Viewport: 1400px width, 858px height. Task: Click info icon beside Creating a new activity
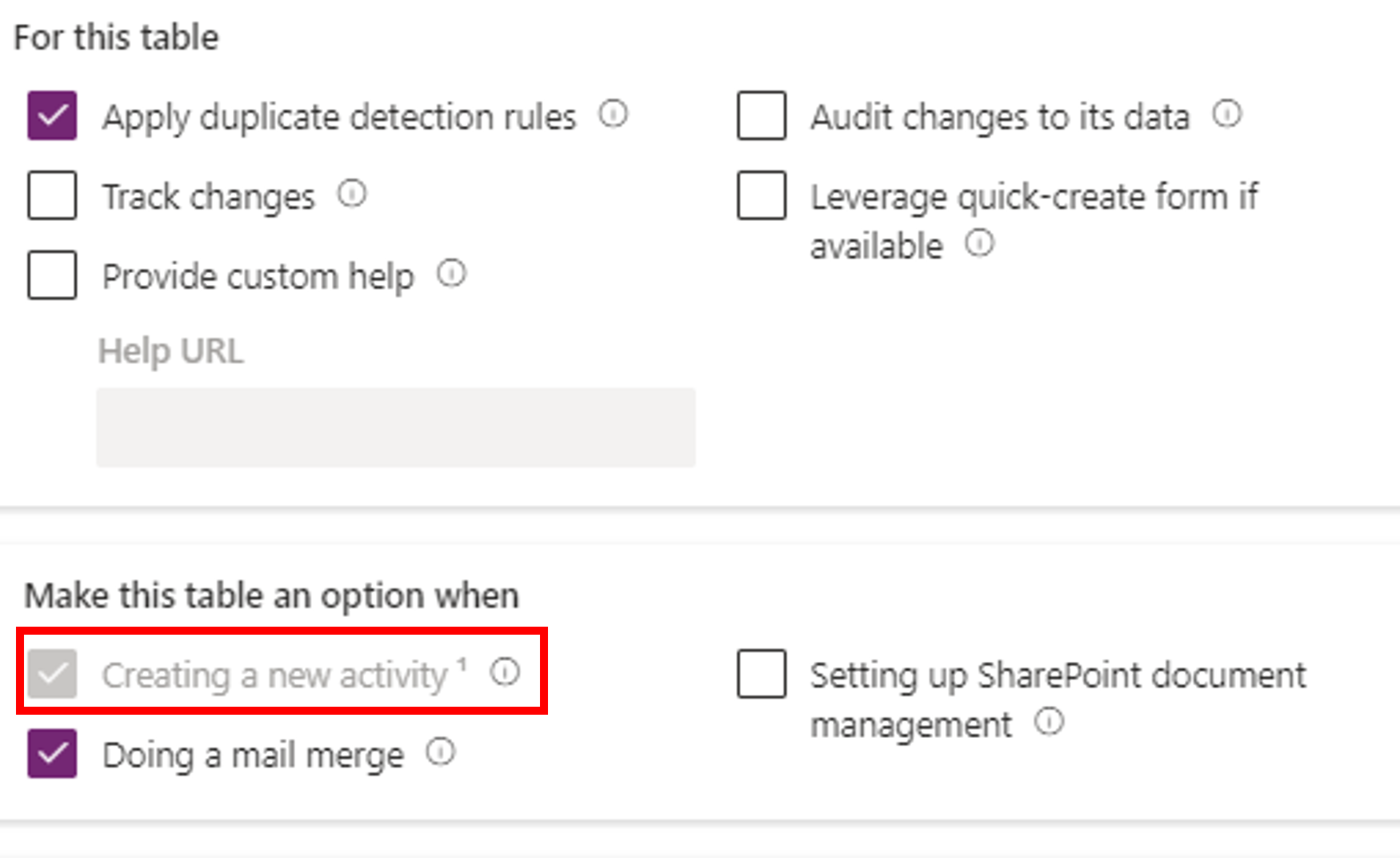(505, 672)
